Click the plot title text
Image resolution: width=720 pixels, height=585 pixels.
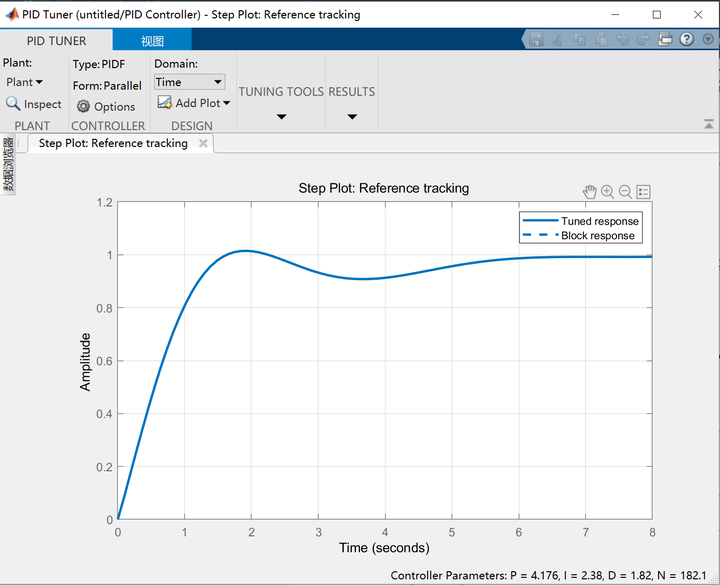(x=384, y=188)
